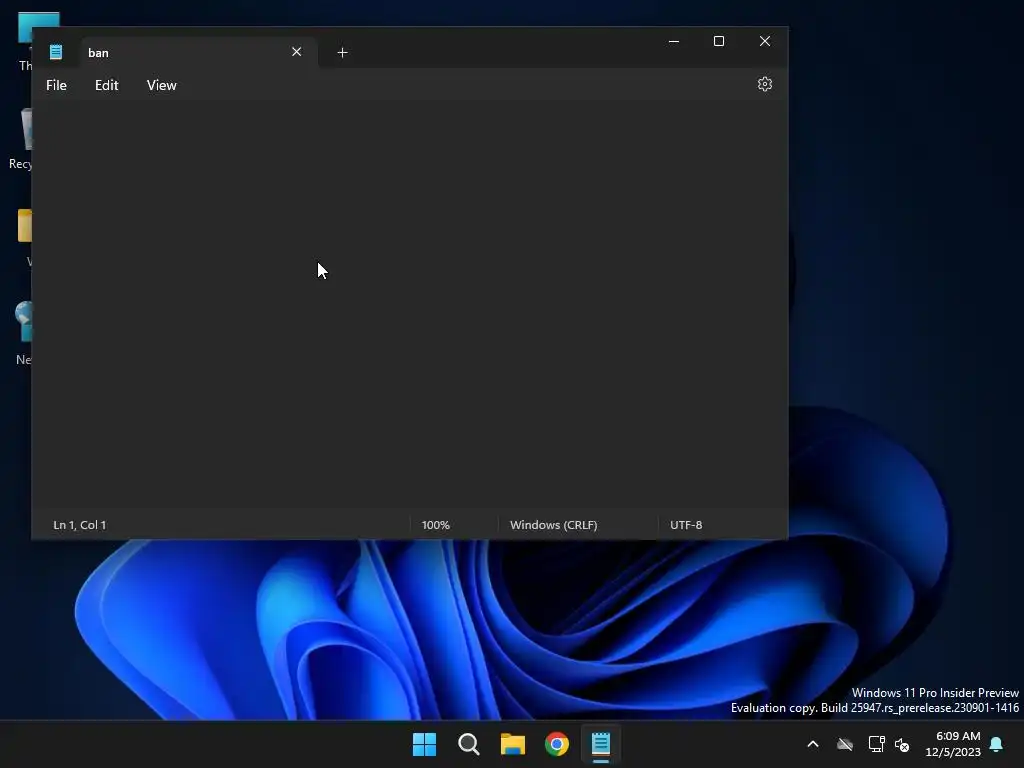Click Notepad icon in the taskbar
Screen dimensions: 1024x768
[601, 744]
